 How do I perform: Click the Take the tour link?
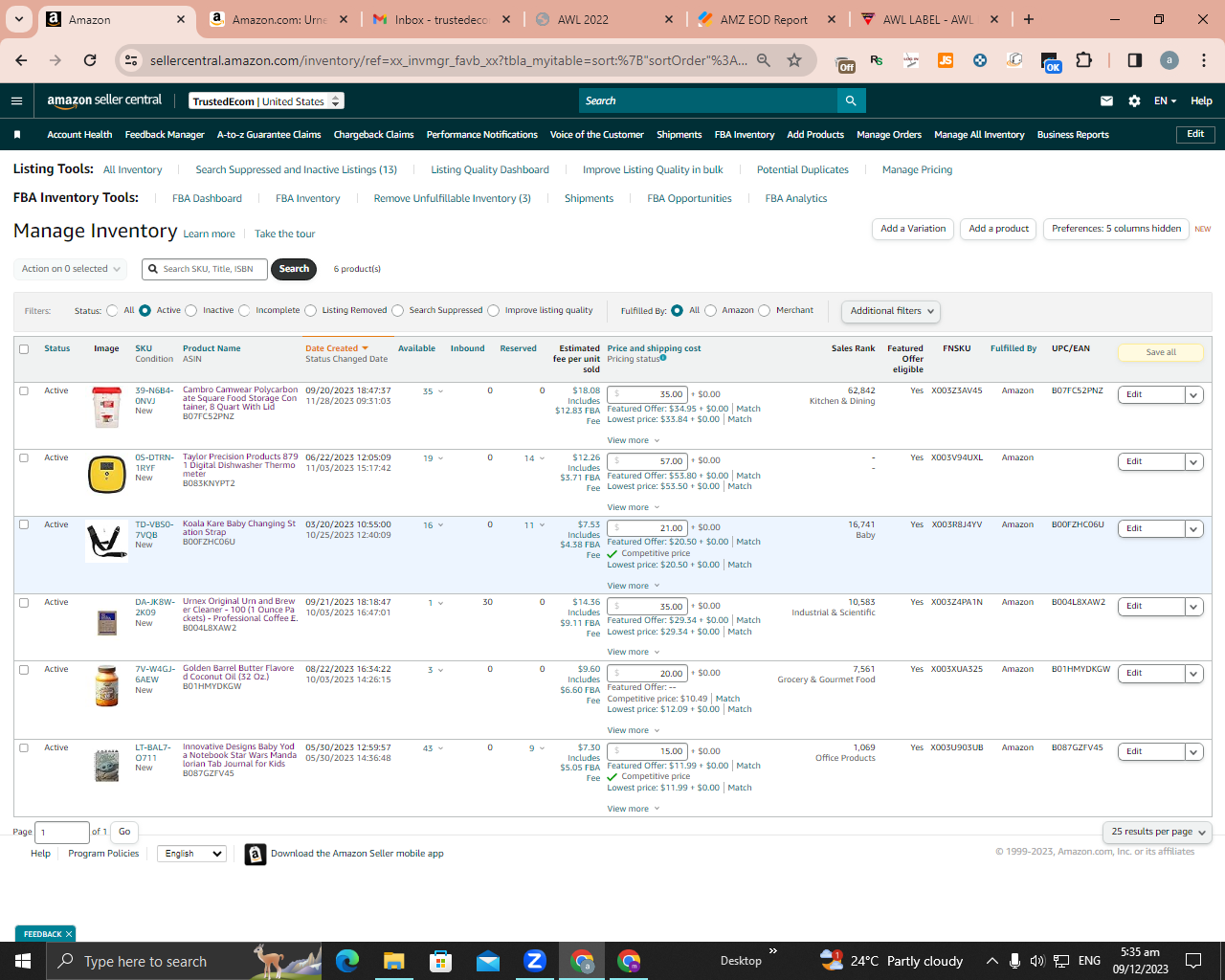(x=284, y=234)
